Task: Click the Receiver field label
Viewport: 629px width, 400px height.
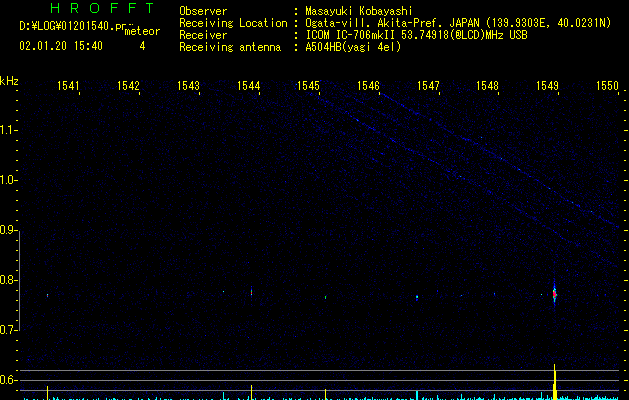Action: pyautogui.click(x=203, y=35)
